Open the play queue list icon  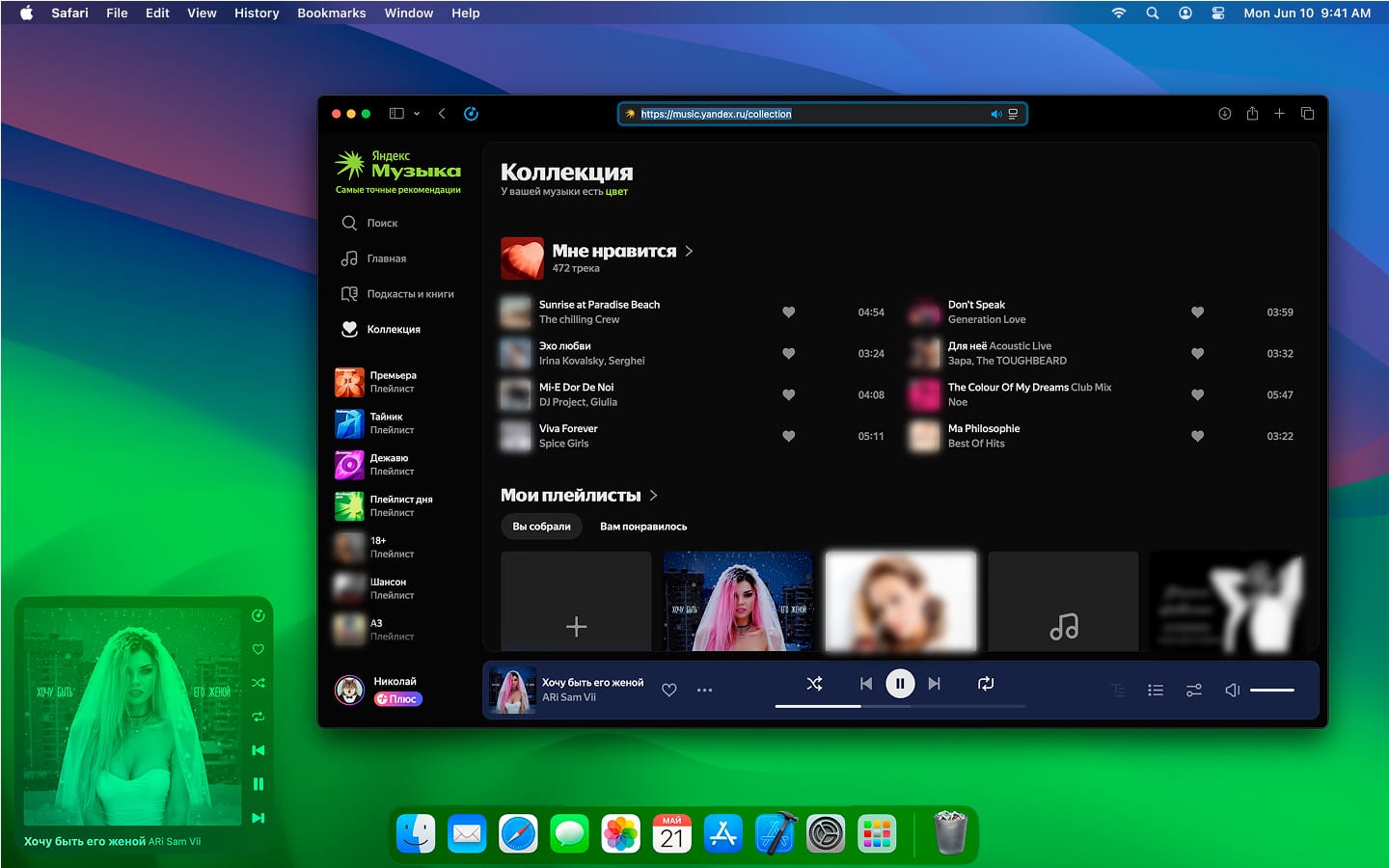(1156, 690)
